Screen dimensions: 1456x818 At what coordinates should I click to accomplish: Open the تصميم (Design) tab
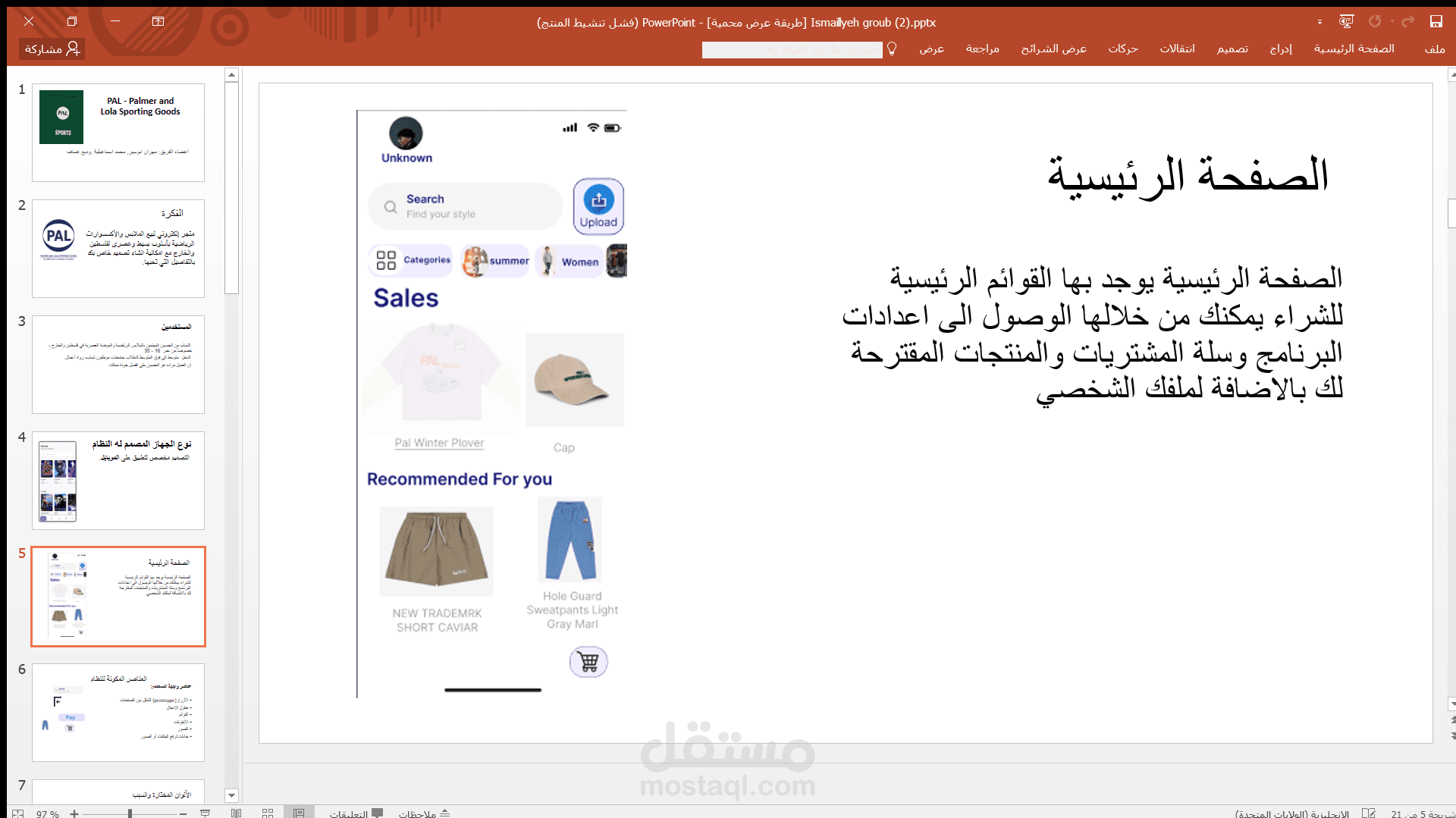[x=1232, y=49]
